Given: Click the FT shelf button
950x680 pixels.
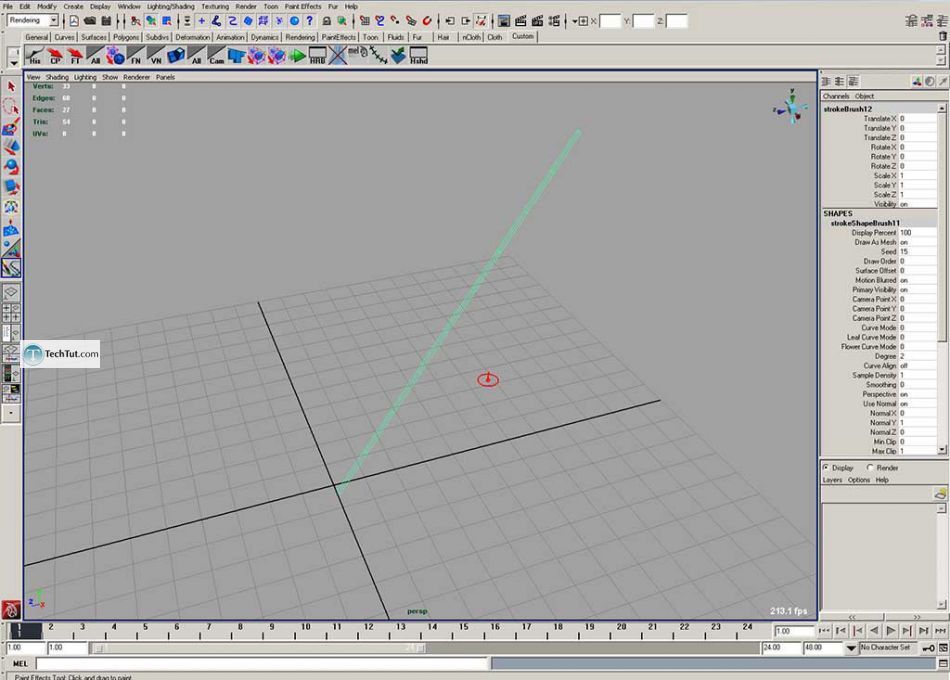Looking at the screenshot, I should [x=75, y=56].
